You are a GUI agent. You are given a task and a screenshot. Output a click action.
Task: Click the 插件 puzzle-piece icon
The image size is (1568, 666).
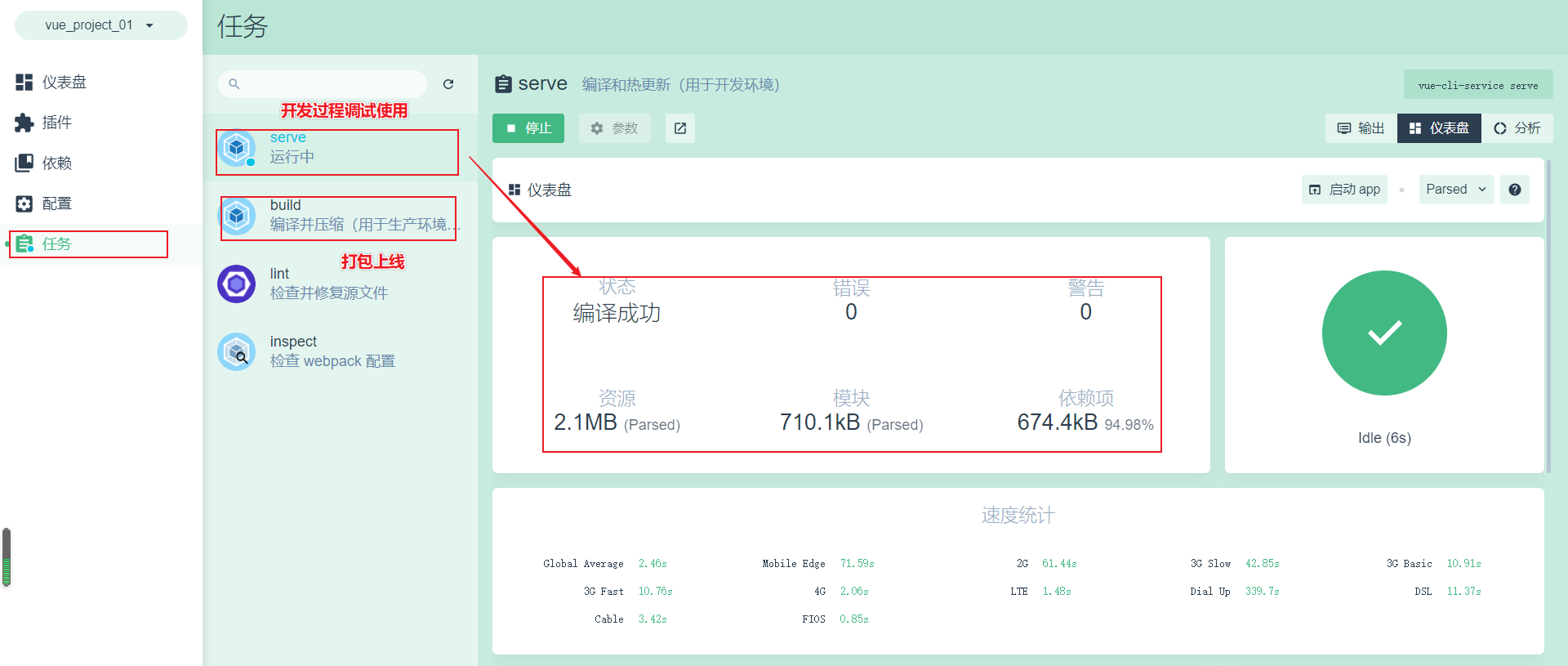[x=24, y=123]
